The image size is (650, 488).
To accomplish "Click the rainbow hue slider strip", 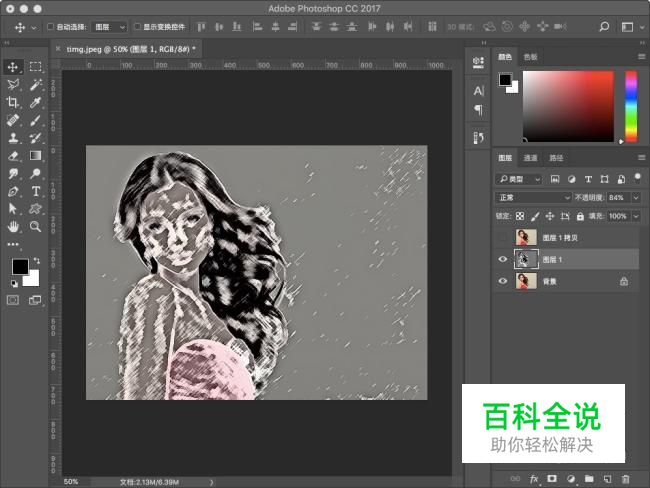I will (631, 105).
